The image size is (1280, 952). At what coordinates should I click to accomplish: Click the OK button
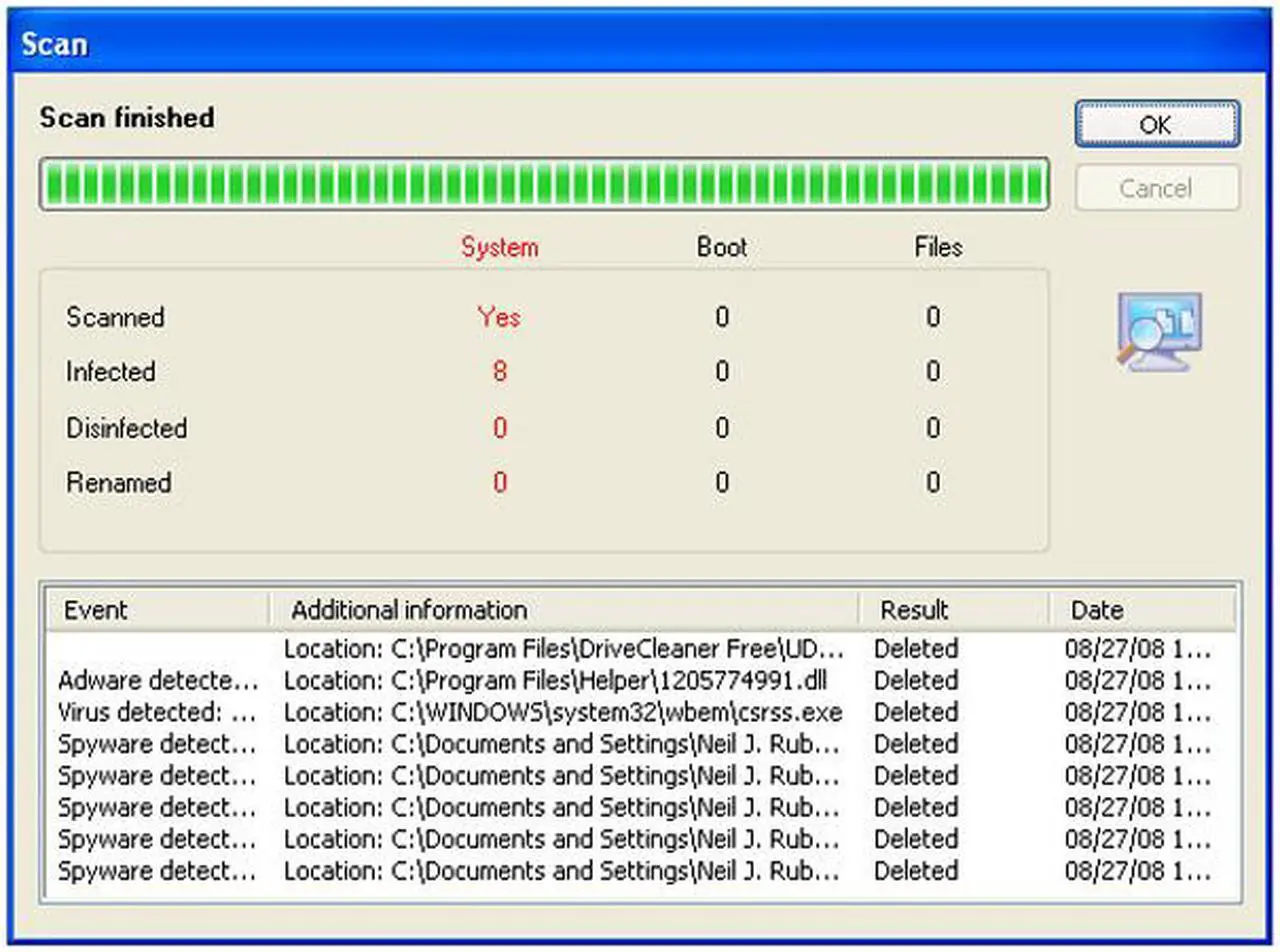click(x=1157, y=124)
